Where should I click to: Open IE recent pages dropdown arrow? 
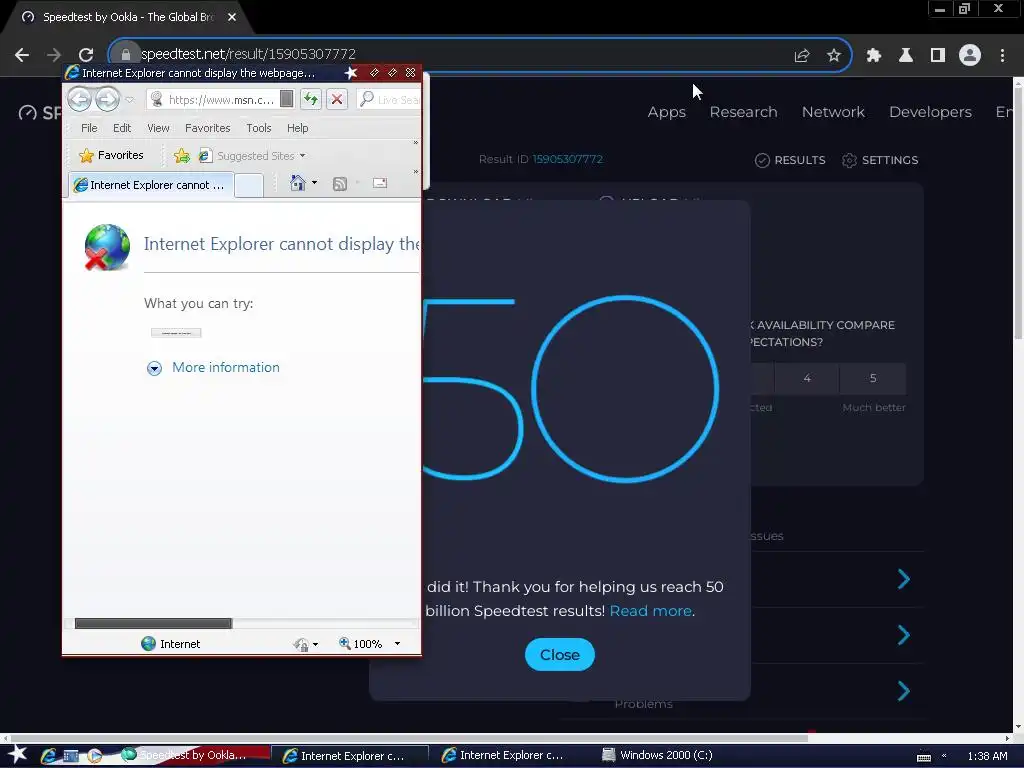tap(129, 100)
